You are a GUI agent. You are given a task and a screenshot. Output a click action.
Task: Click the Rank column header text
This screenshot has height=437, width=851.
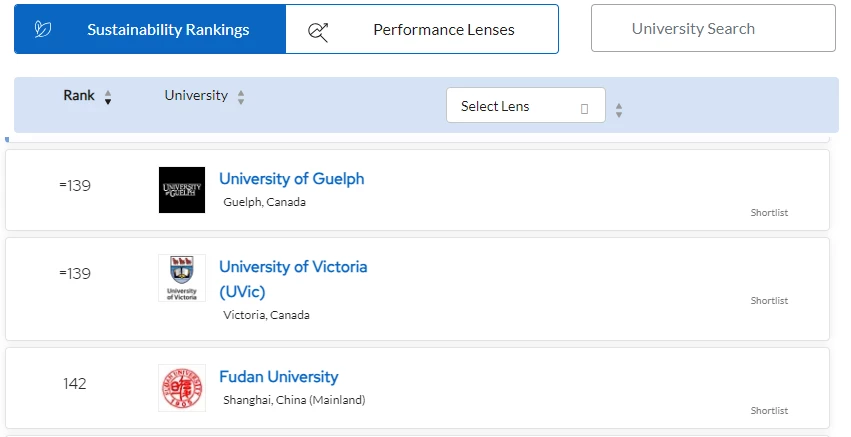(x=79, y=96)
